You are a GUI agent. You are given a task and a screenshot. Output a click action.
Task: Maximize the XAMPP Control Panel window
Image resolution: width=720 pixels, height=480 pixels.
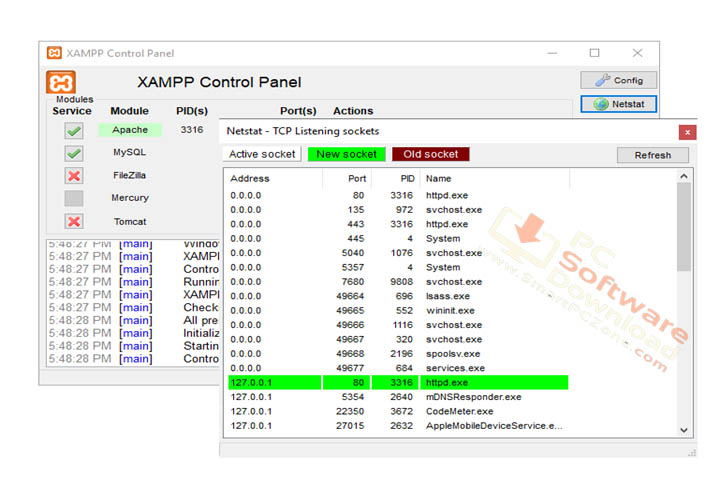[x=595, y=53]
